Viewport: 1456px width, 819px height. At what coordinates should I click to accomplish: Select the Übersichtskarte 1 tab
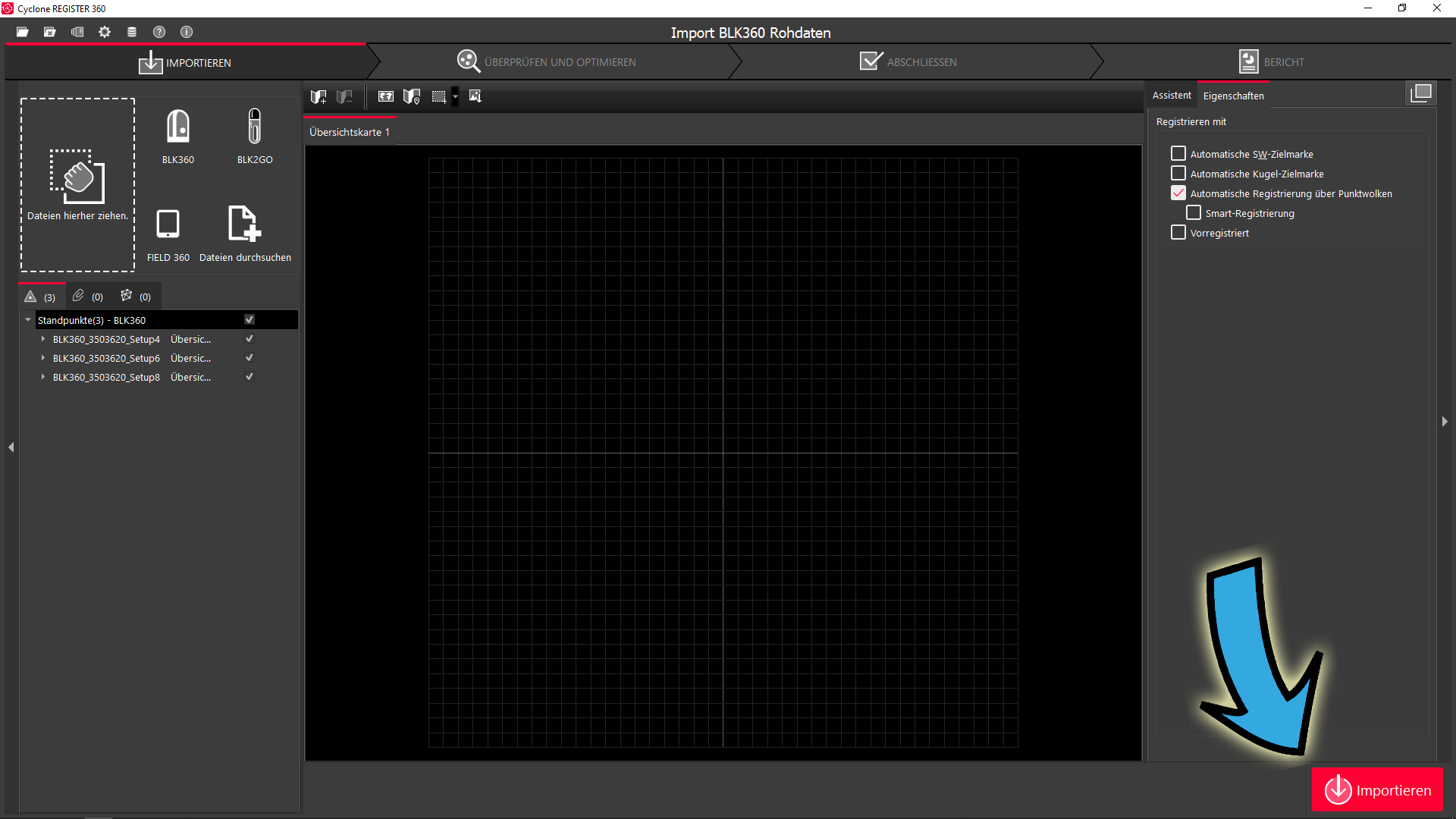(x=350, y=132)
